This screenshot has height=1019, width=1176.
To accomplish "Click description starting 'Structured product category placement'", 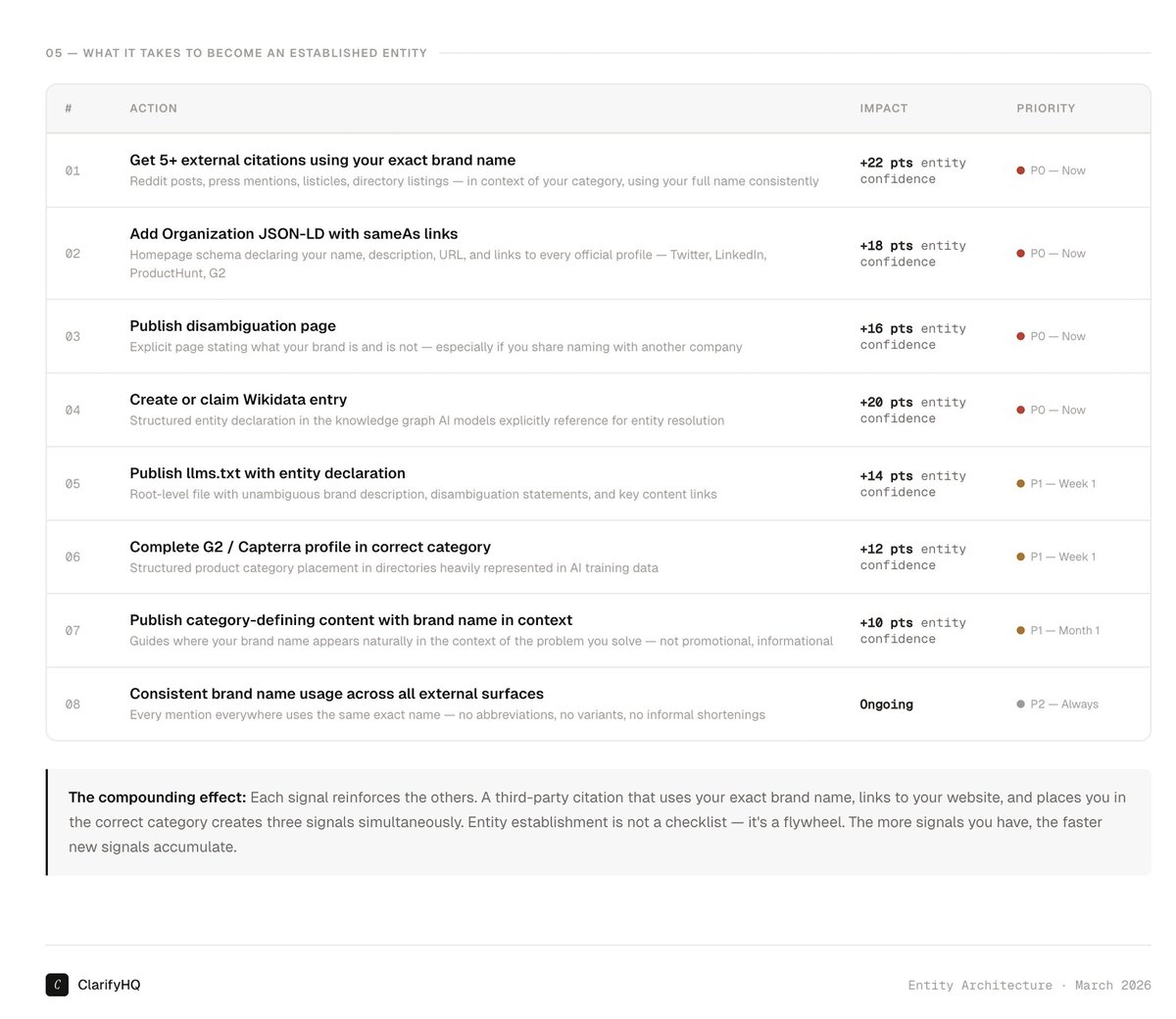I will click(x=394, y=567).
